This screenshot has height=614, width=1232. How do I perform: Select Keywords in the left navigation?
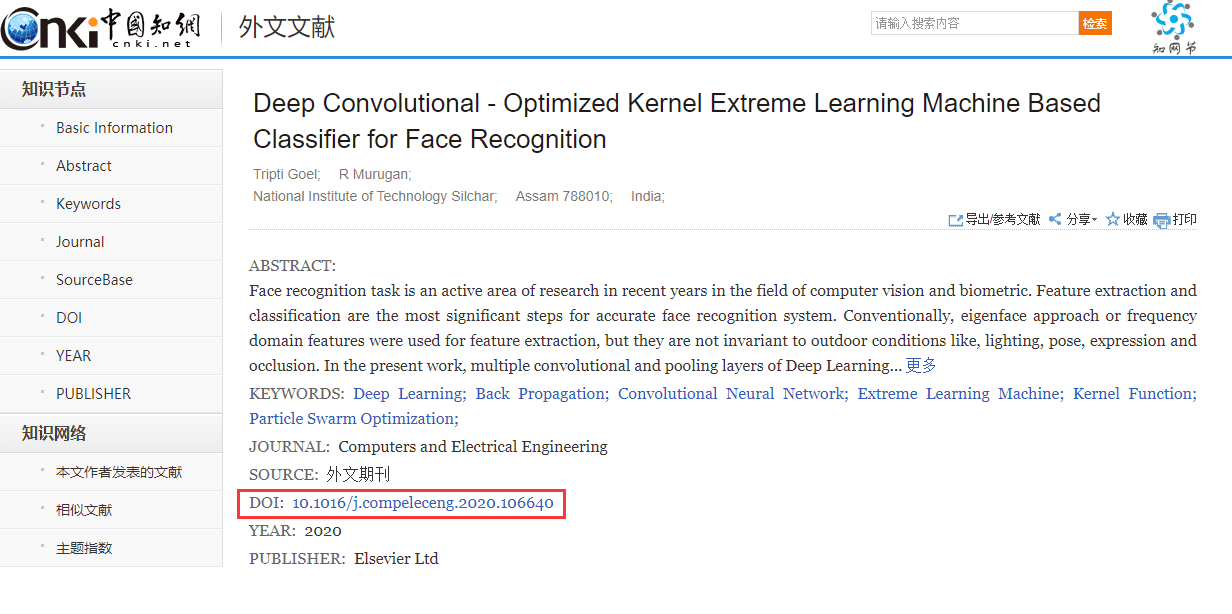click(x=88, y=204)
